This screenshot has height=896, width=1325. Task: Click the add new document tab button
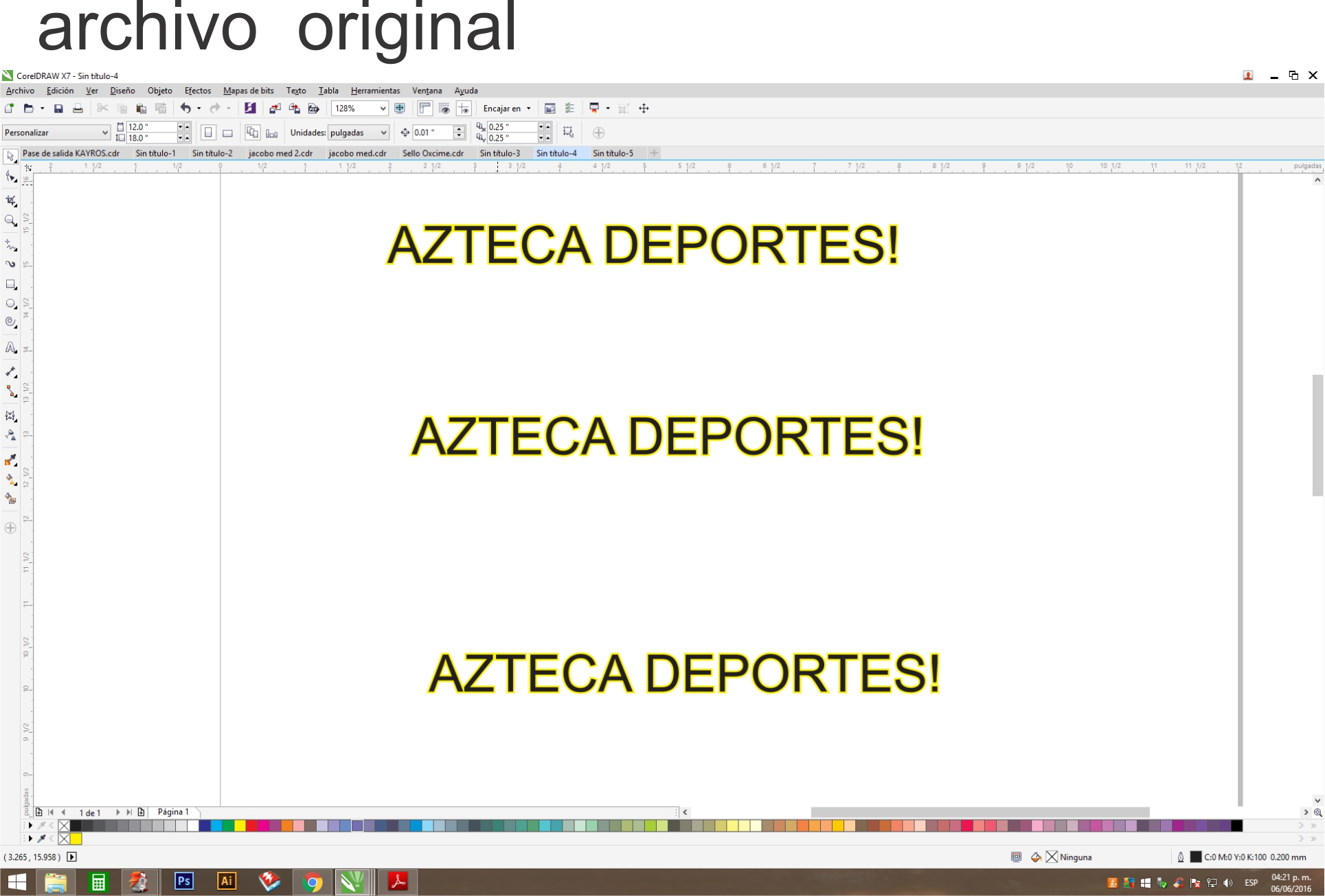(654, 153)
